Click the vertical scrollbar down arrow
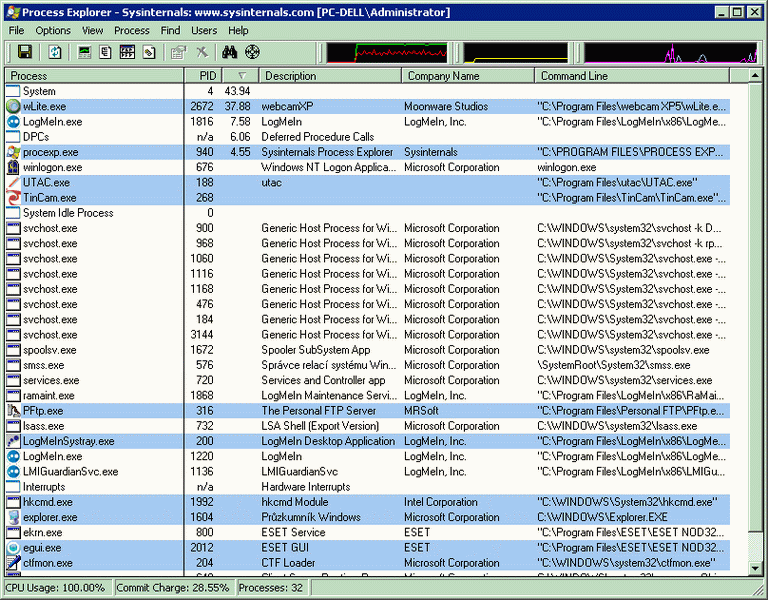This screenshot has width=768, height=600. (755, 568)
